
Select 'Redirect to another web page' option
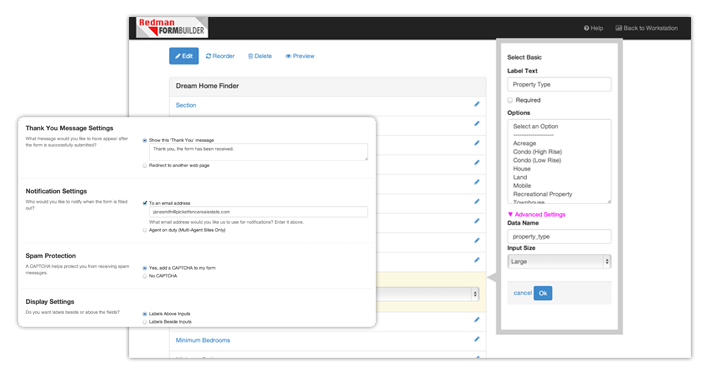[x=145, y=165]
